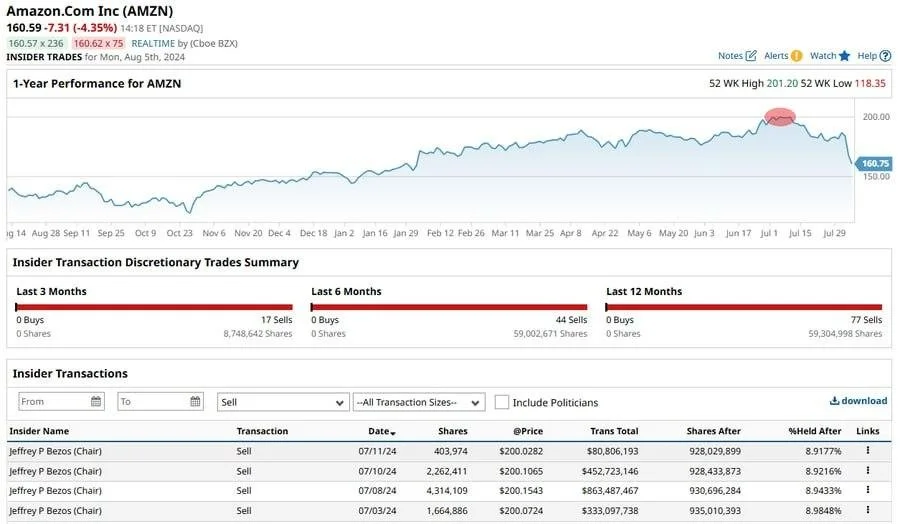Viewport: 900px width, 524px height.
Task: Open the Sell transaction type dropdown
Action: point(282,402)
